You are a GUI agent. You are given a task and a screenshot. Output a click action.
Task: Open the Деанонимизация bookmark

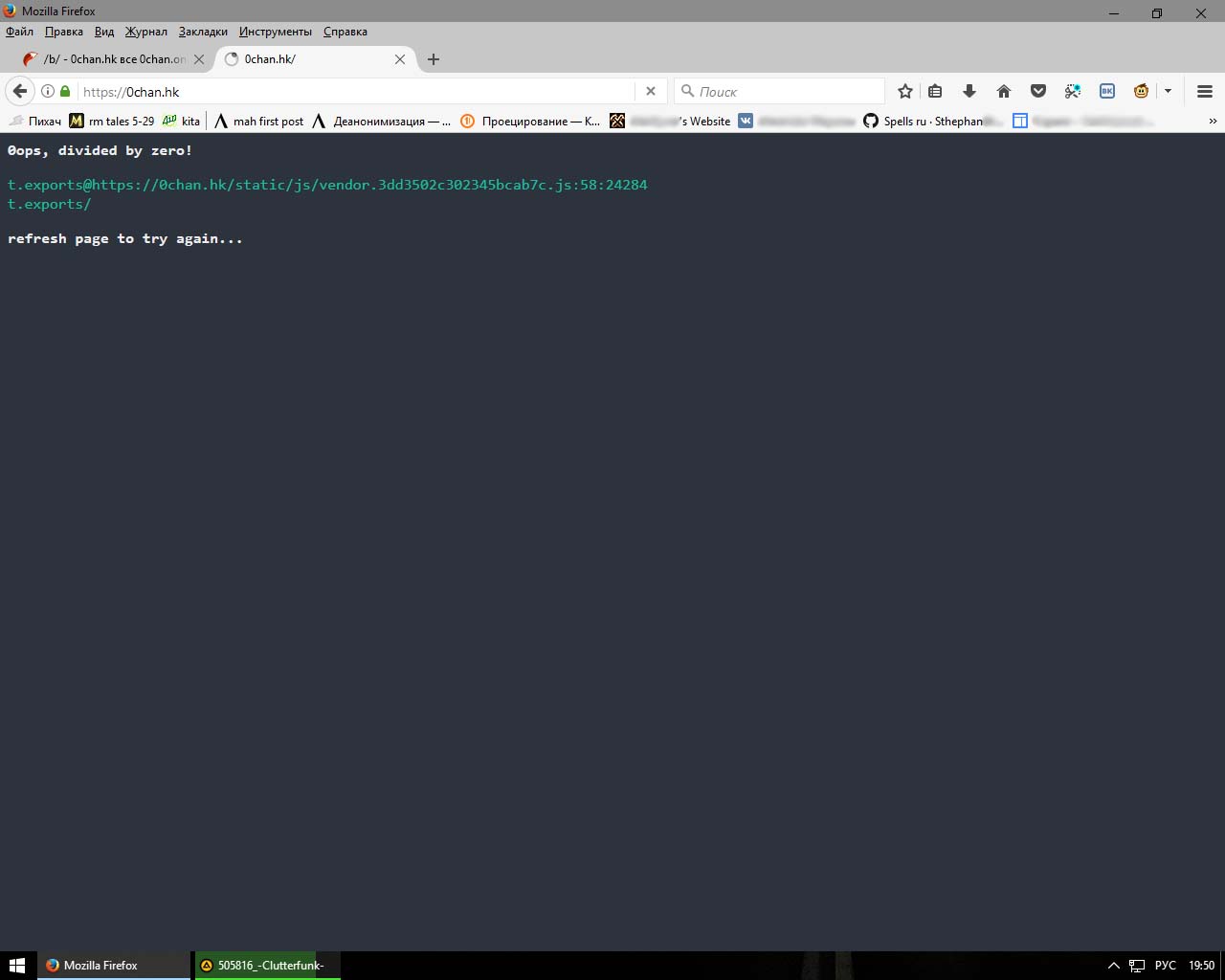(x=381, y=122)
